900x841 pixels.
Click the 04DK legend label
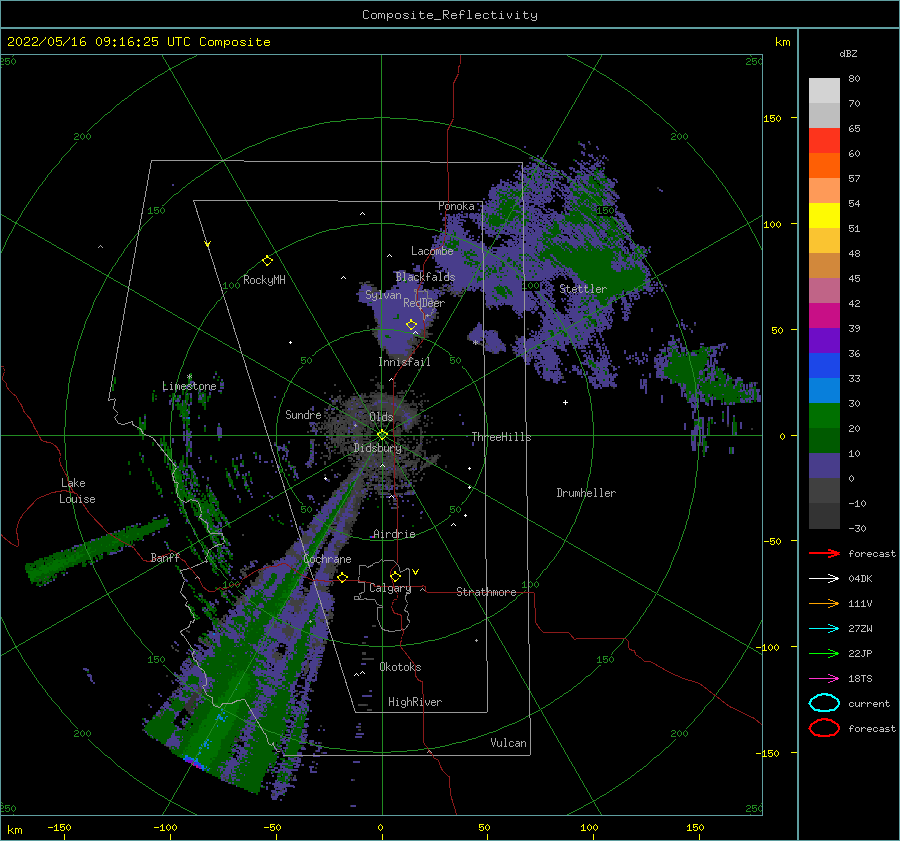pyautogui.click(x=860, y=579)
